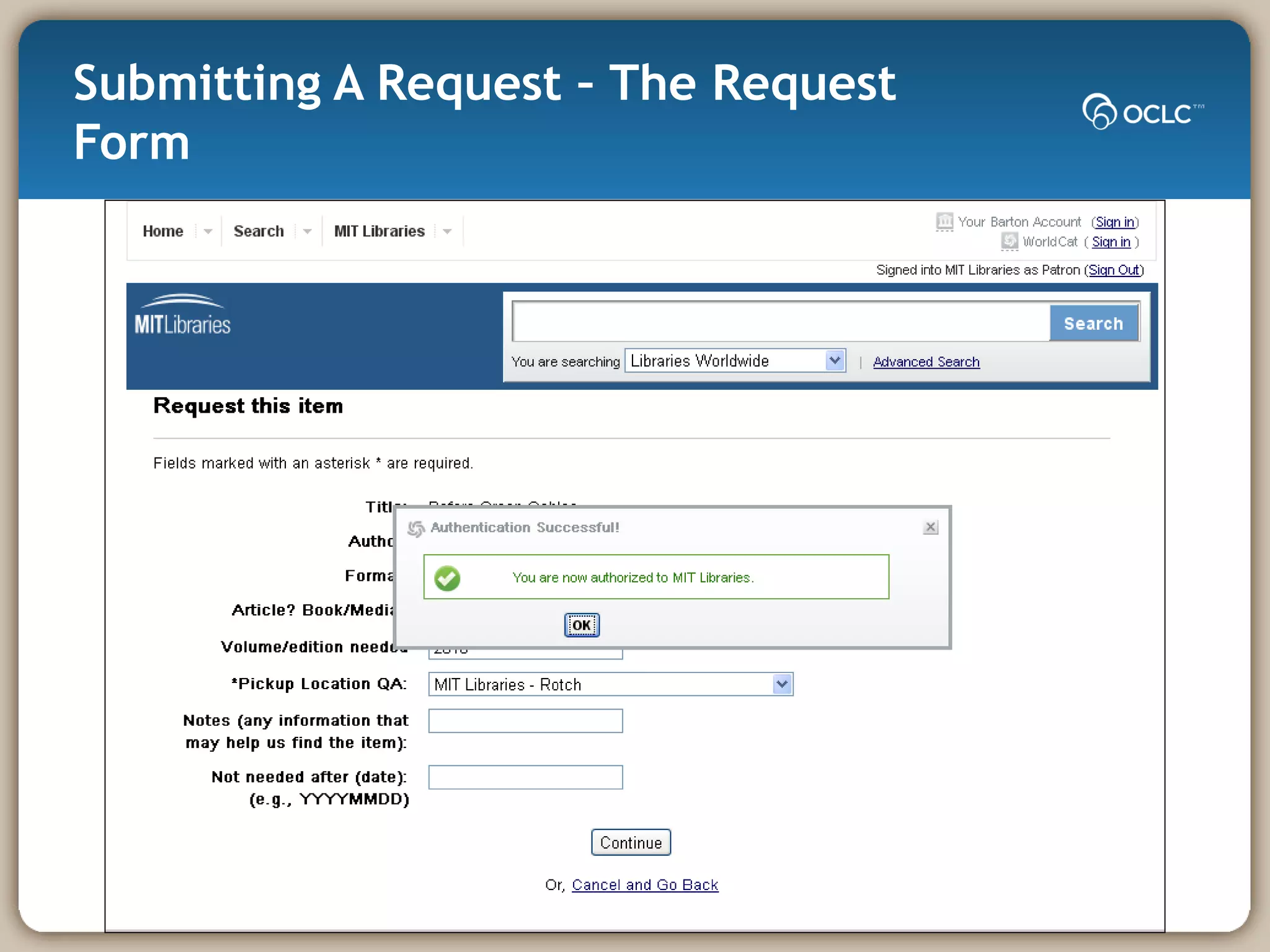Close the Authentication Successful dialog
This screenshot has height=952, width=1270.
pos(930,527)
